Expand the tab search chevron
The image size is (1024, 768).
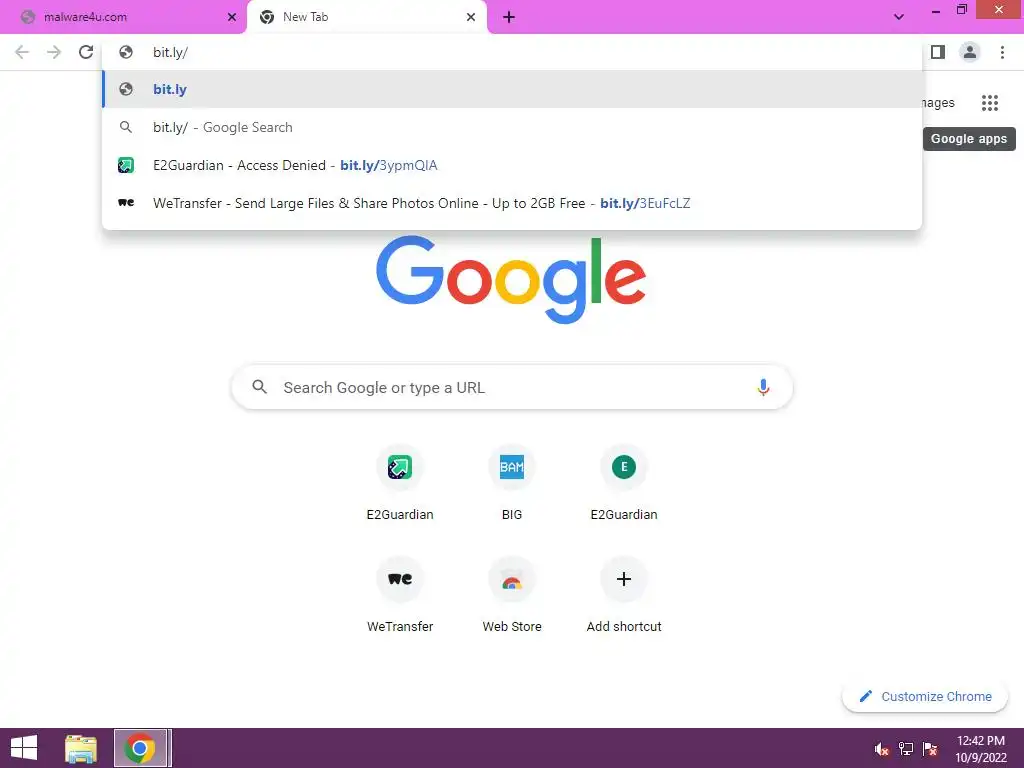click(899, 17)
